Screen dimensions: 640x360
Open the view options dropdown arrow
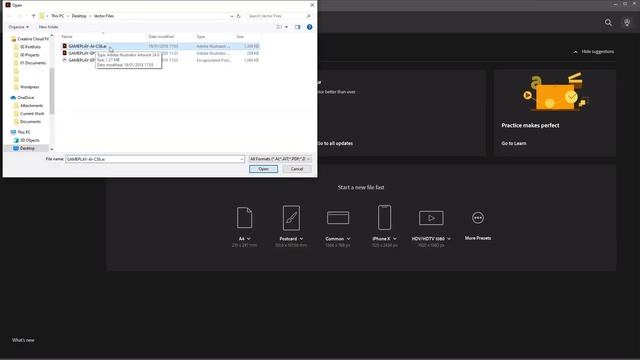click(x=286, y=27)
